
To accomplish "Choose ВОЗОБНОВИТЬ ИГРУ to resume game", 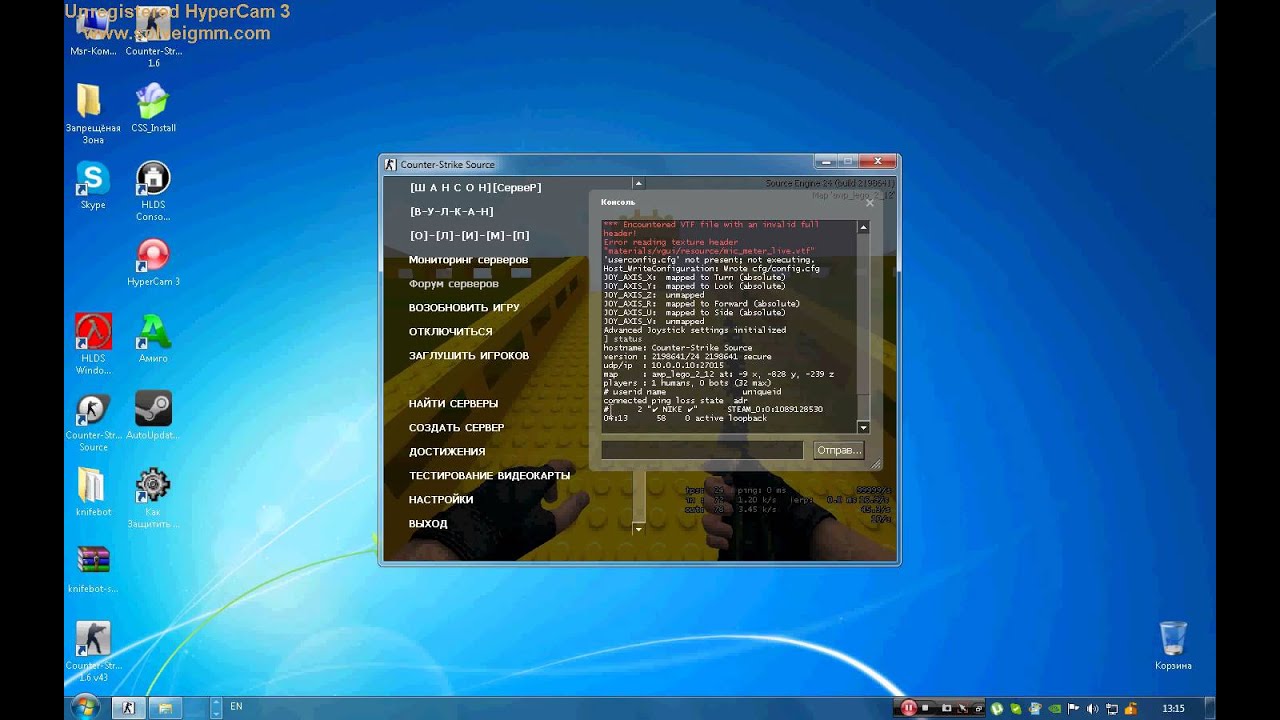I will 464,308.
